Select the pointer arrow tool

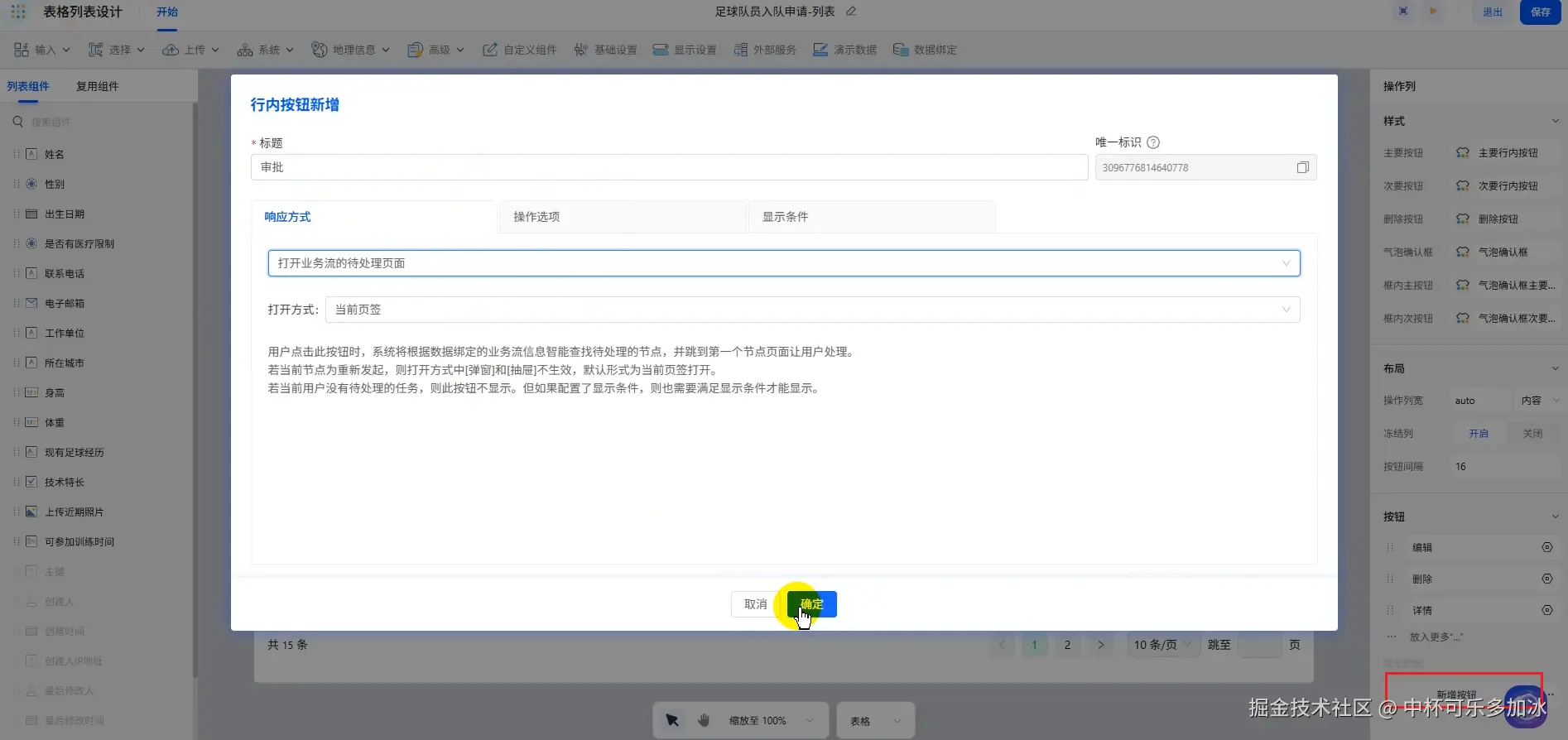[x=671, y=720]
